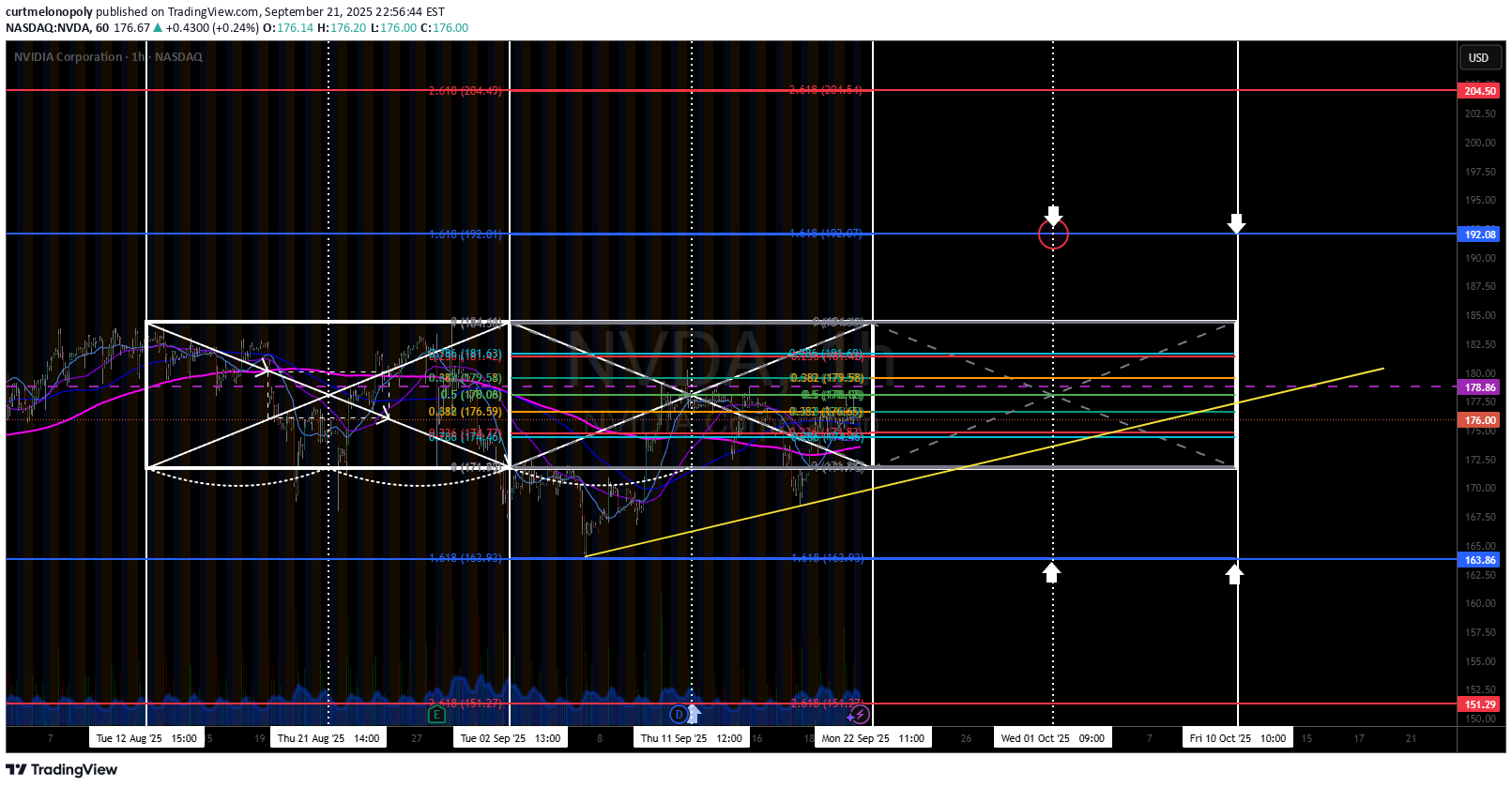Screen dimensions: 1512x787
Task: Click the Wed 01 Oct '25 09:00 time label
Action: coord(1052,738)
